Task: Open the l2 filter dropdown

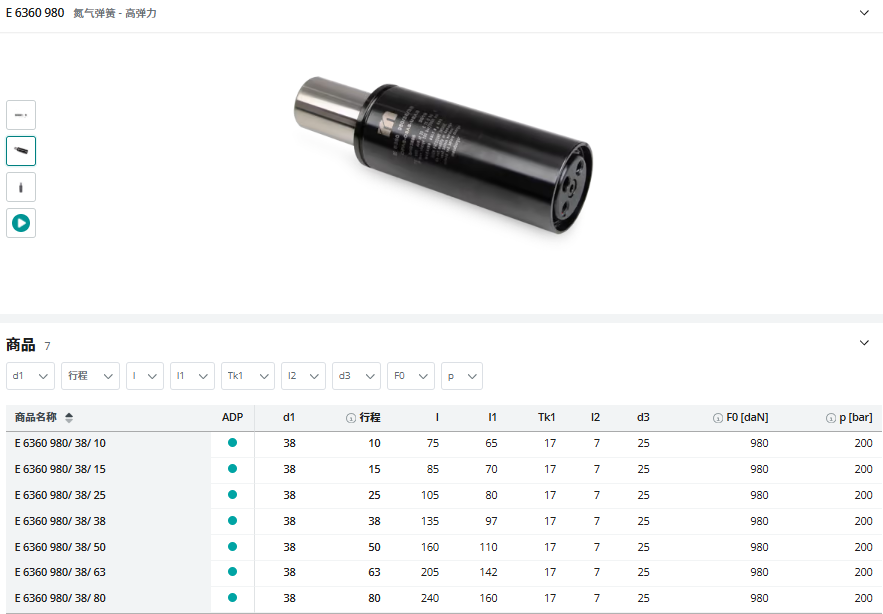Action: tap(303, 376)
